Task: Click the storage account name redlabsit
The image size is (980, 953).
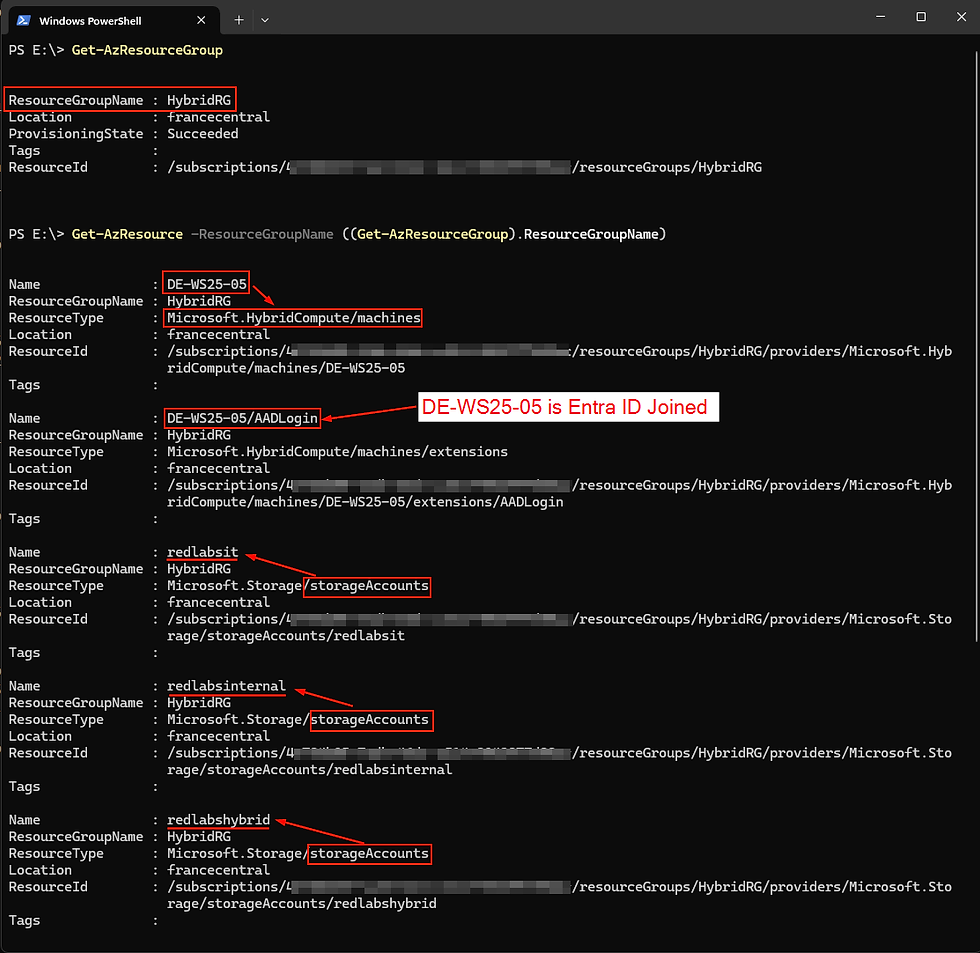Action: pos(202,552)
